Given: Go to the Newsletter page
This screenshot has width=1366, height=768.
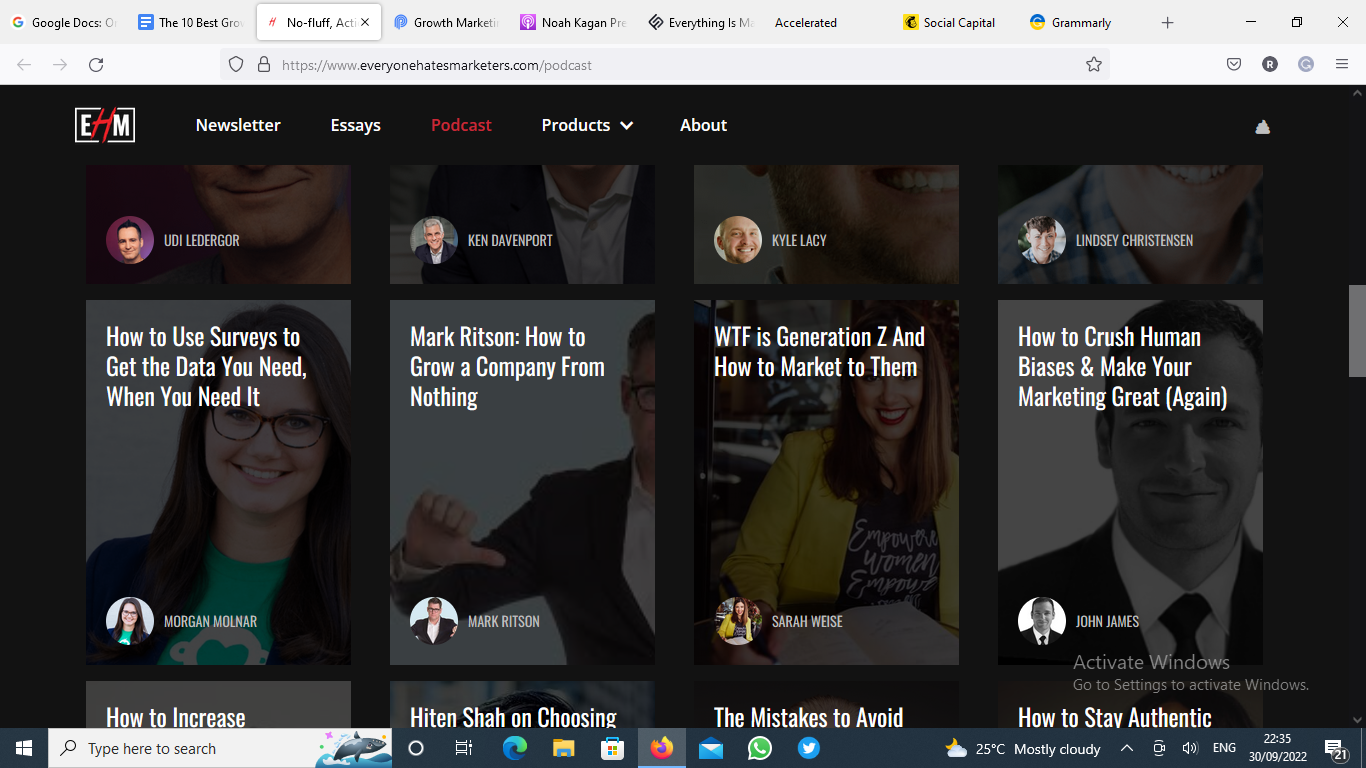Looking at the screenshot, I should coord(238,125).
